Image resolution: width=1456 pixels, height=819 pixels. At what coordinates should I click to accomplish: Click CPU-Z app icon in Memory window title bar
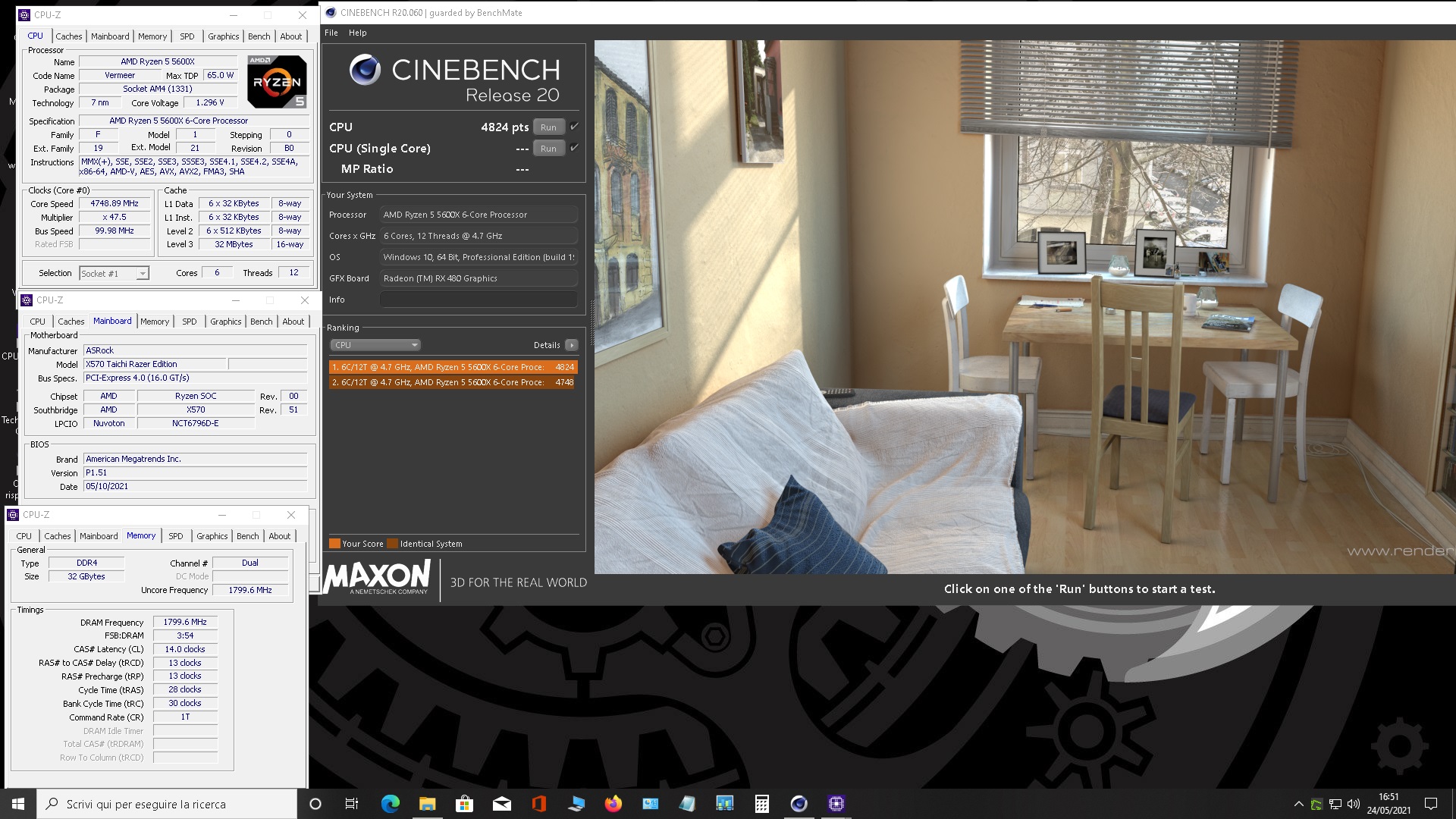[x=13, y=515]
